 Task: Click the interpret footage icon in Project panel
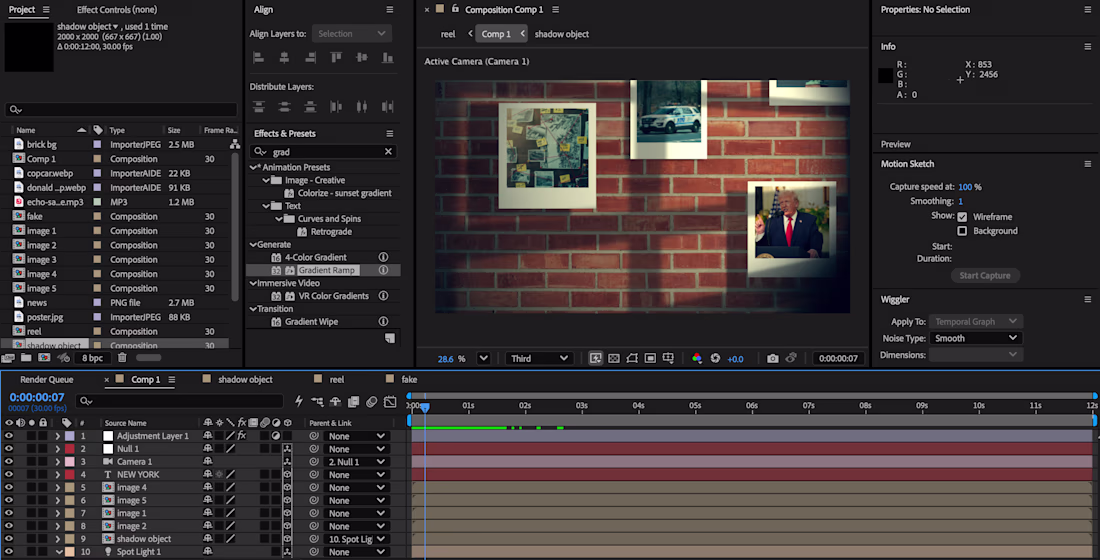8,358
